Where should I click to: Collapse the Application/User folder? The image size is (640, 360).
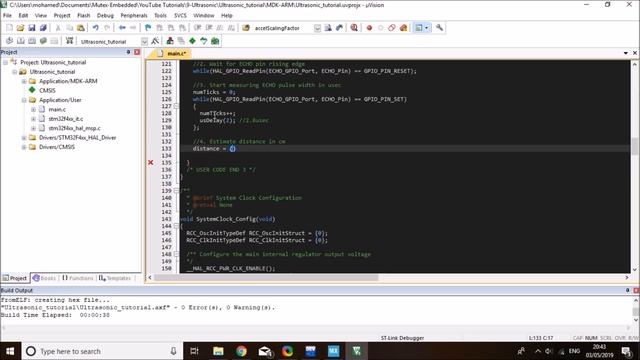24,100
